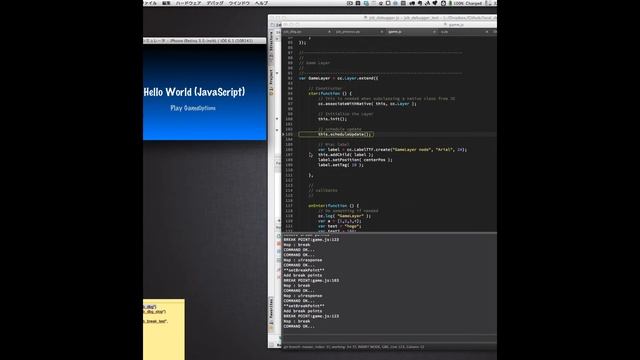Open the ハードウェア menu in the menu bar
640x360 pixels.
coord(188,3)
